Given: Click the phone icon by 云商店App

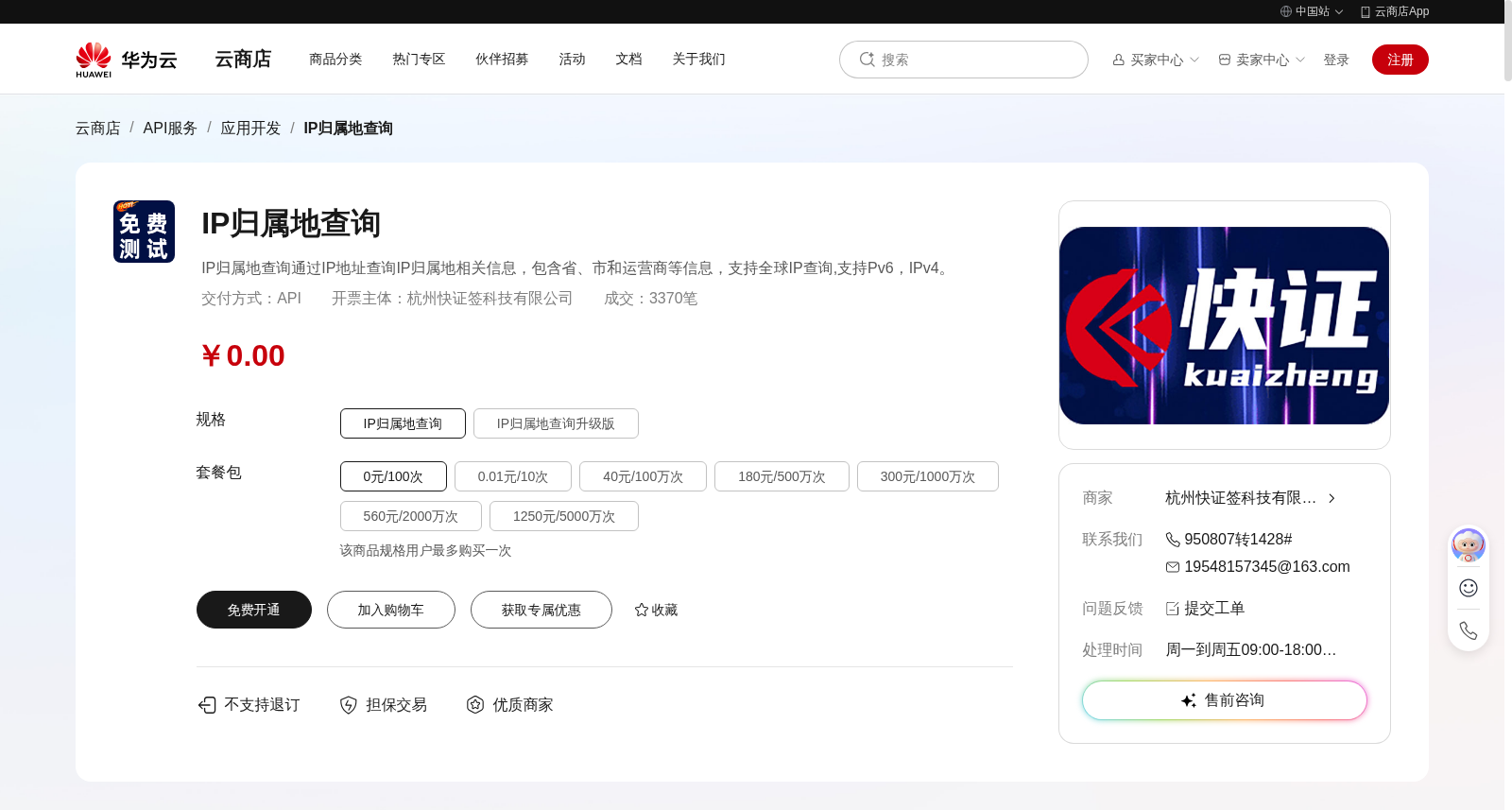Looking at the screenshot, I should [1366, 12].
